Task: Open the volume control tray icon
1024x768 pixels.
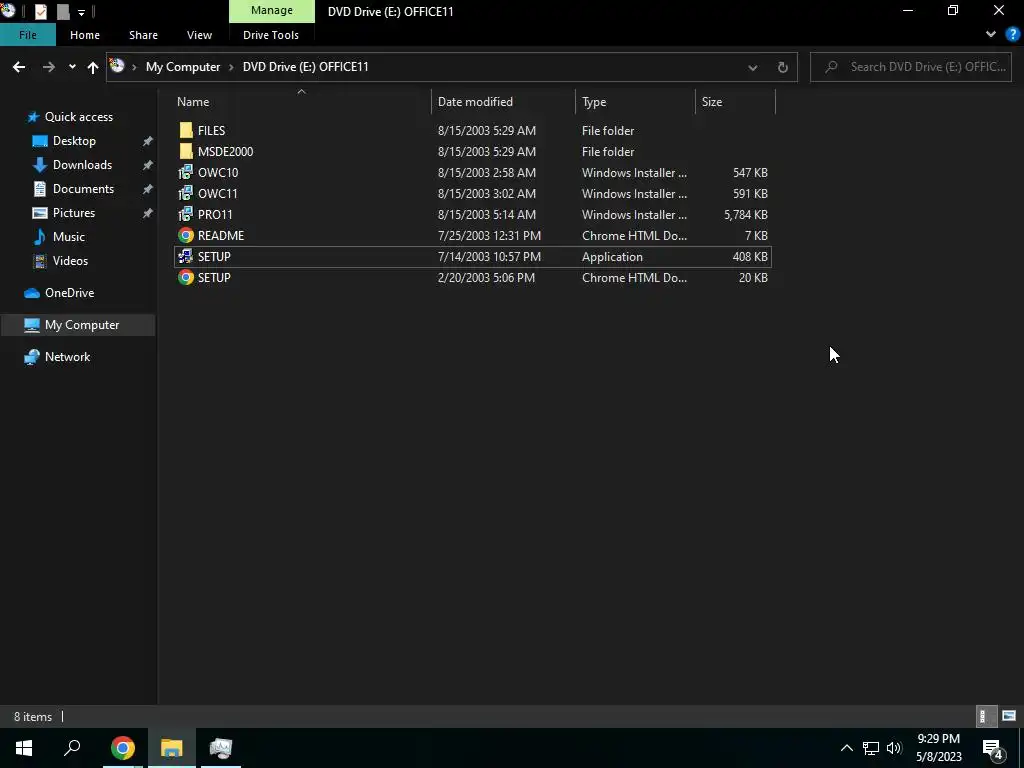Action: click(x=894, y=748)
